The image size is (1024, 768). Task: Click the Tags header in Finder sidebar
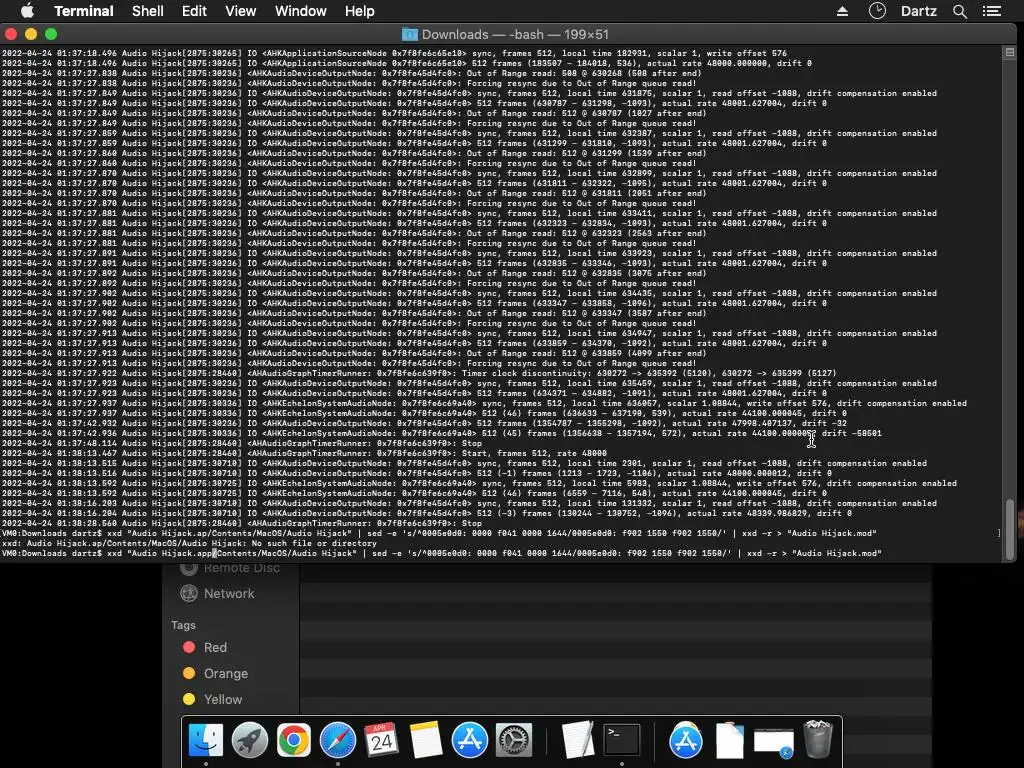[183, 625]
